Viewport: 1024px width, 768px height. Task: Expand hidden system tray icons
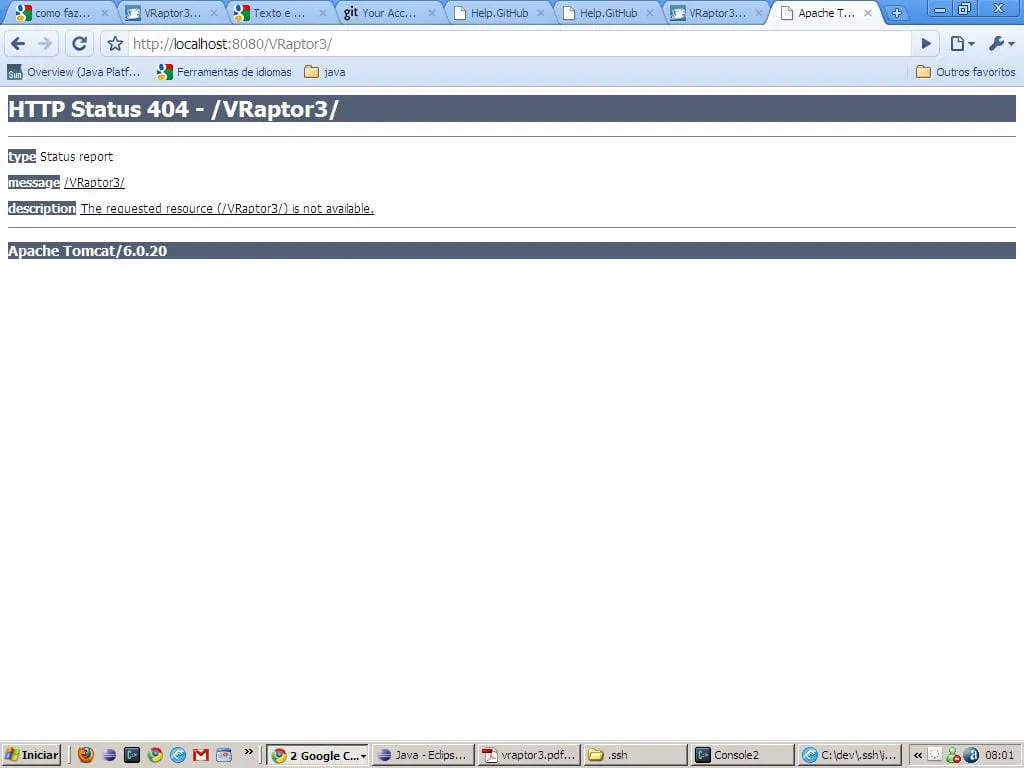pos(918,755)
